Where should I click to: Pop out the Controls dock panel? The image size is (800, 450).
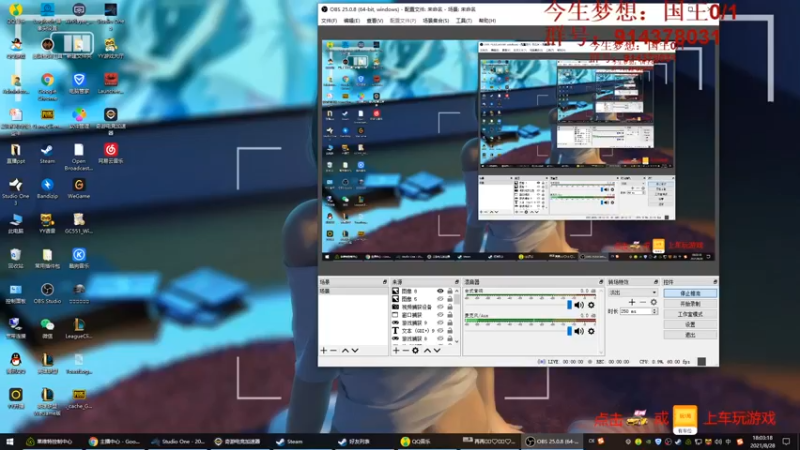[715, 282]
